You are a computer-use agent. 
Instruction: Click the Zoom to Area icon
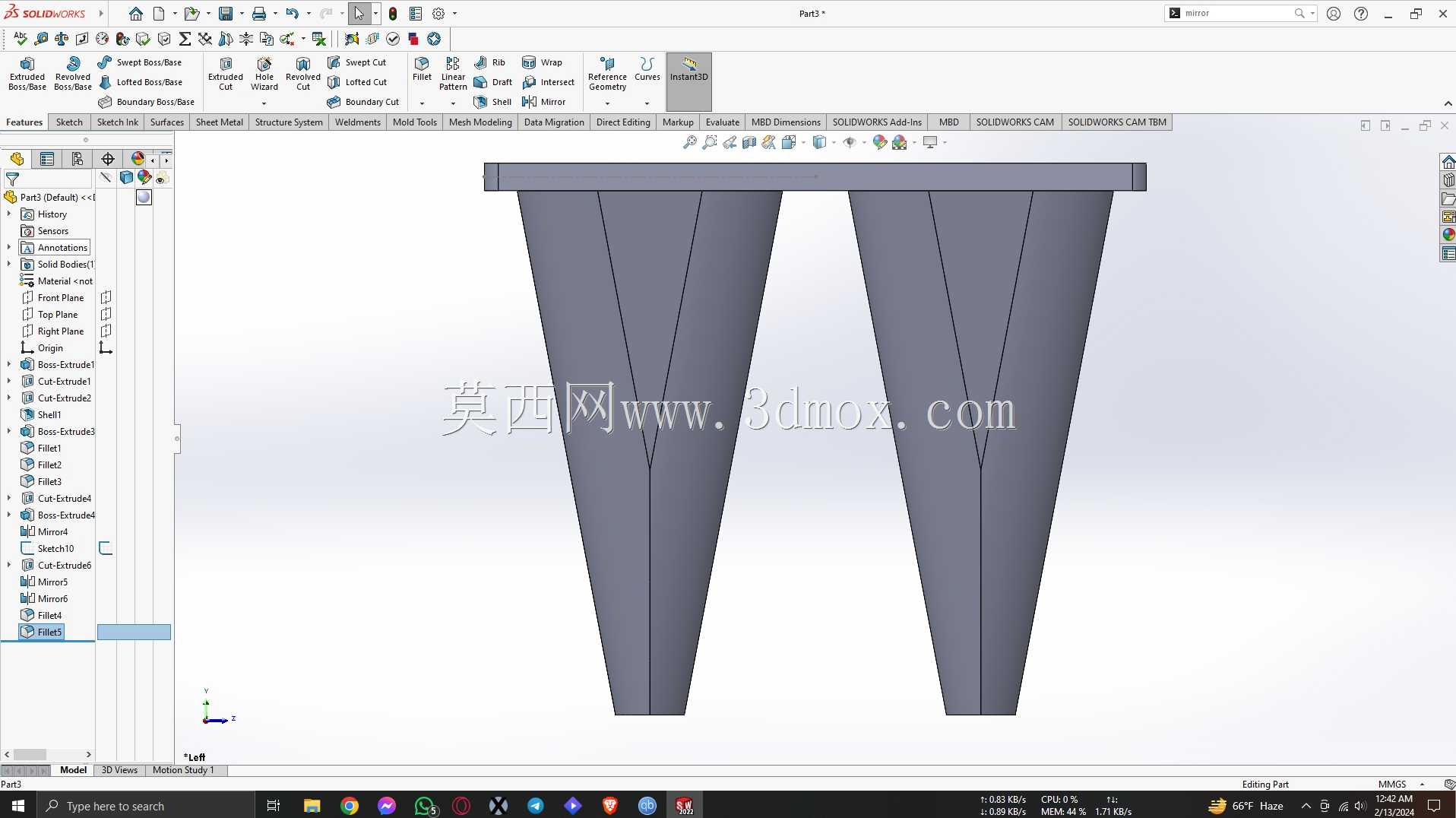[710, 142]
